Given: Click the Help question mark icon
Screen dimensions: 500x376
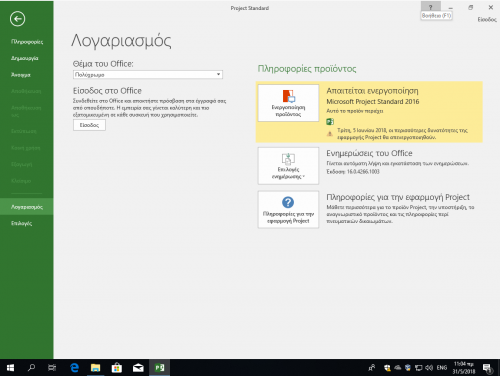Looking at the screenshot, I should coord(430,7).
